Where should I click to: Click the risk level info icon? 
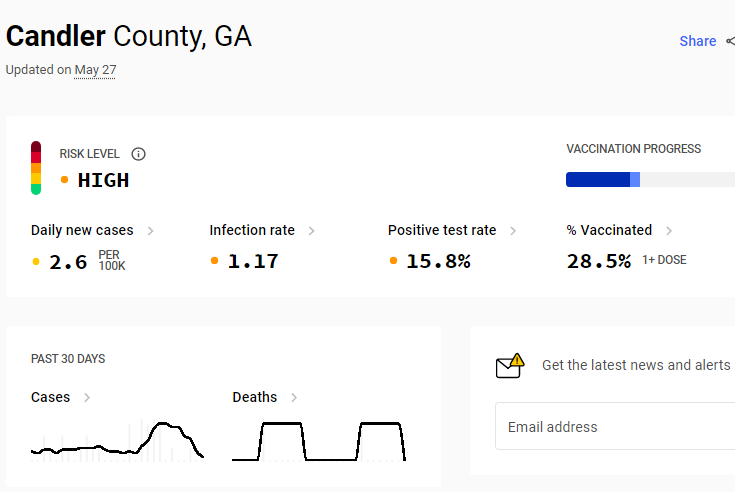tap(138, 154)
